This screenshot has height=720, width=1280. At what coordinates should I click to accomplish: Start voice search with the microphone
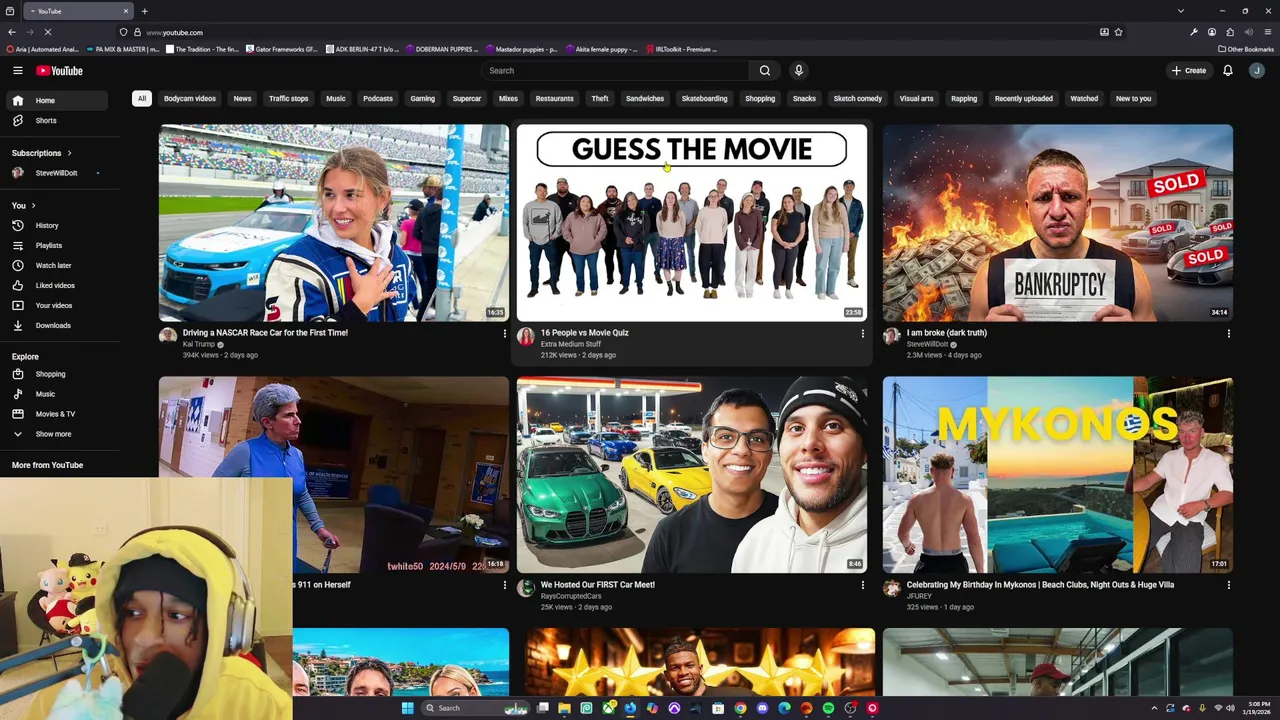pos(798,70)
